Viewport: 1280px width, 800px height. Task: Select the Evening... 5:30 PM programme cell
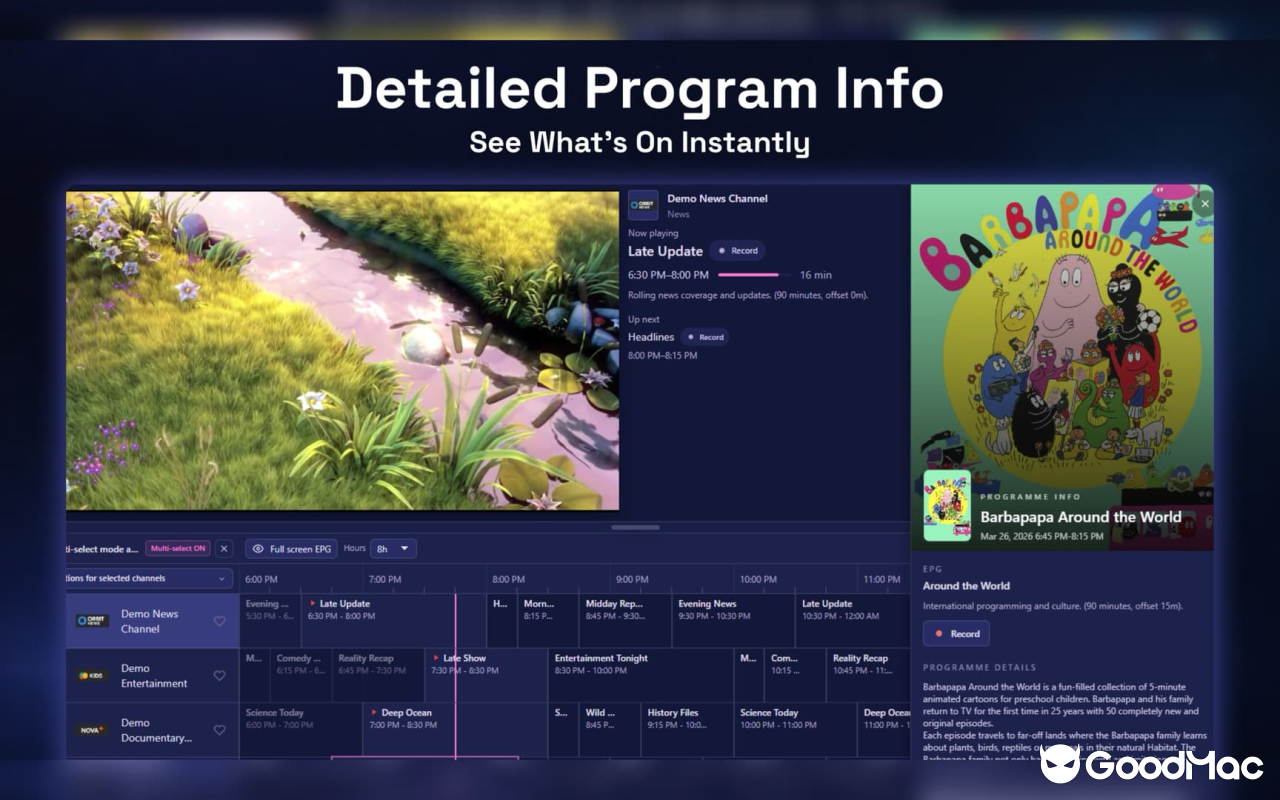270,621
